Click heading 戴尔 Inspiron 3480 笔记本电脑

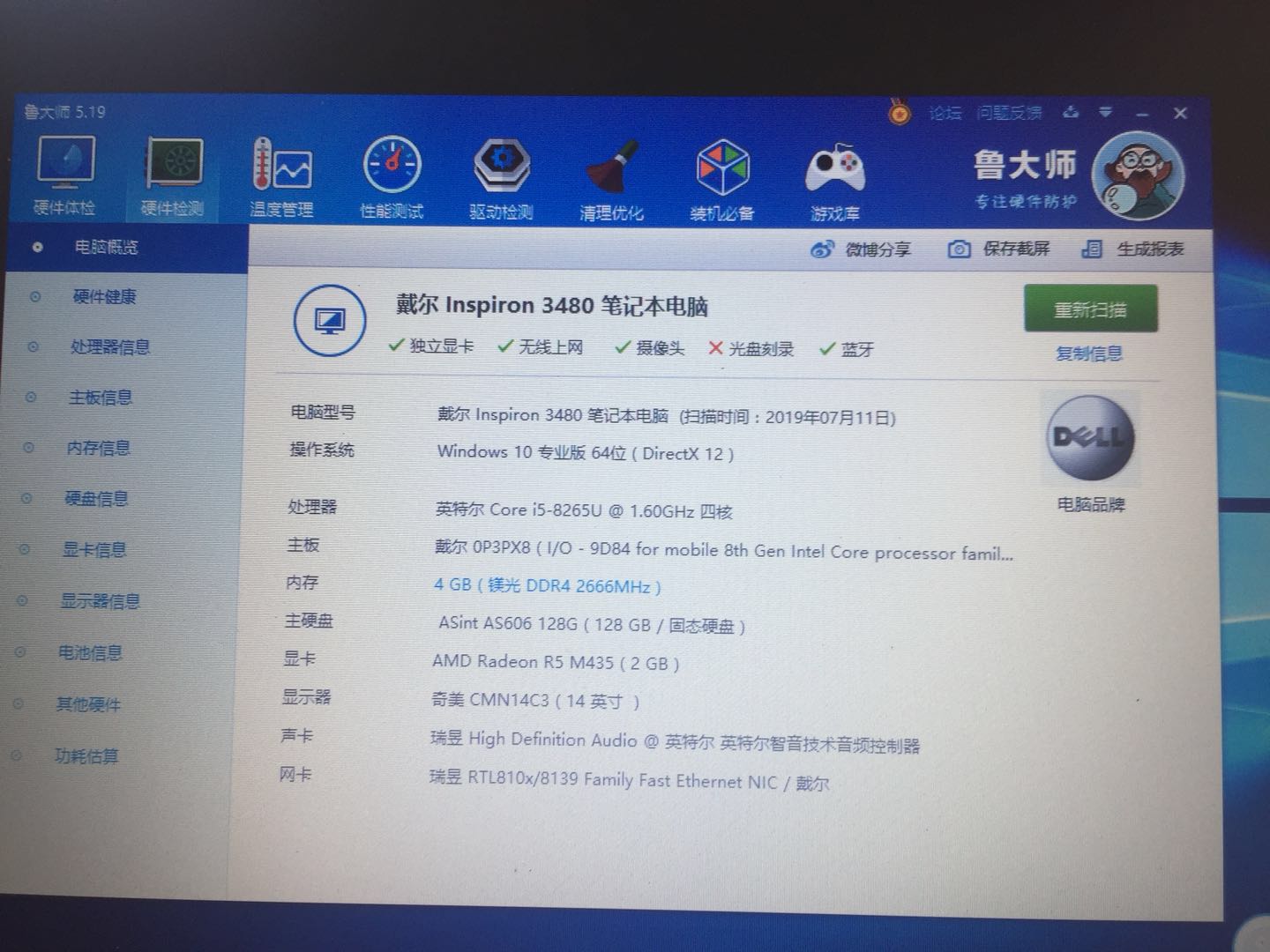[552, 306]
